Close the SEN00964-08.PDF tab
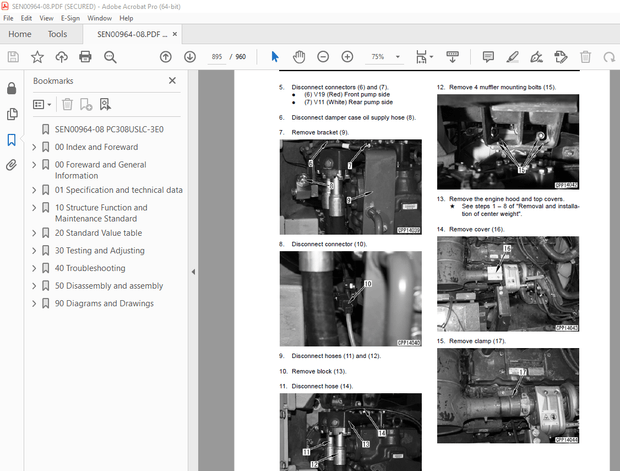Viewport: 620px width, 471px height. coord(175,34)
